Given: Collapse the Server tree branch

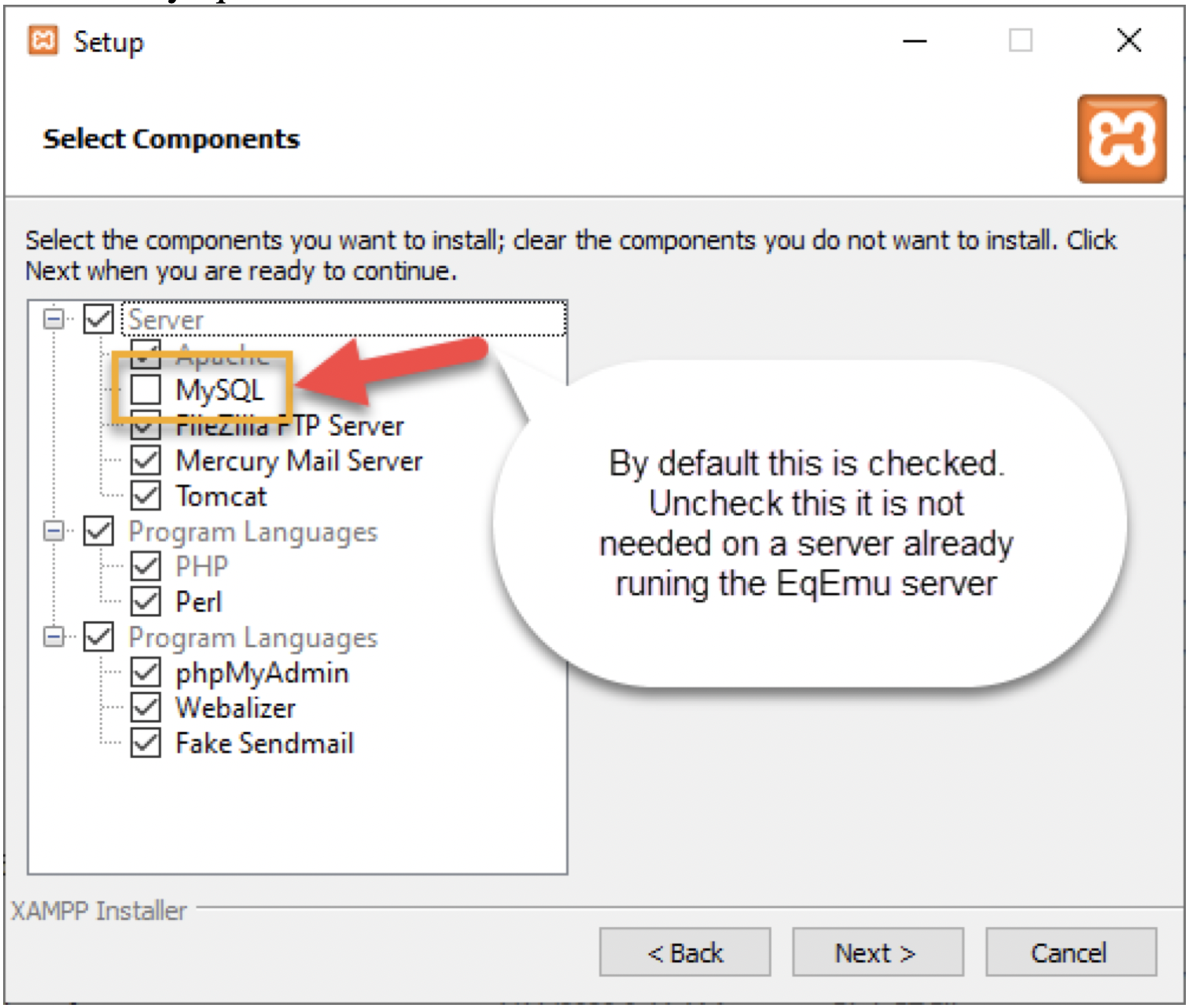Looking at the screenshot, I should click(52, 319).
